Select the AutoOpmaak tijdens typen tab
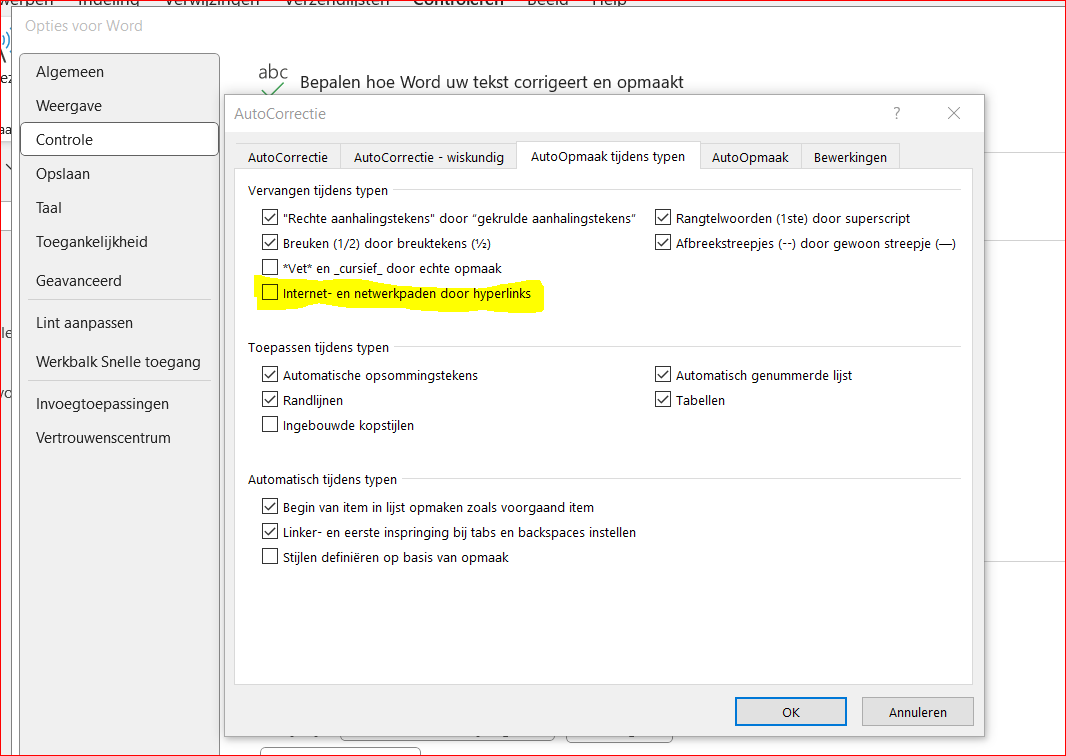The image size is (1066, 756). click(x=608, y=156)
